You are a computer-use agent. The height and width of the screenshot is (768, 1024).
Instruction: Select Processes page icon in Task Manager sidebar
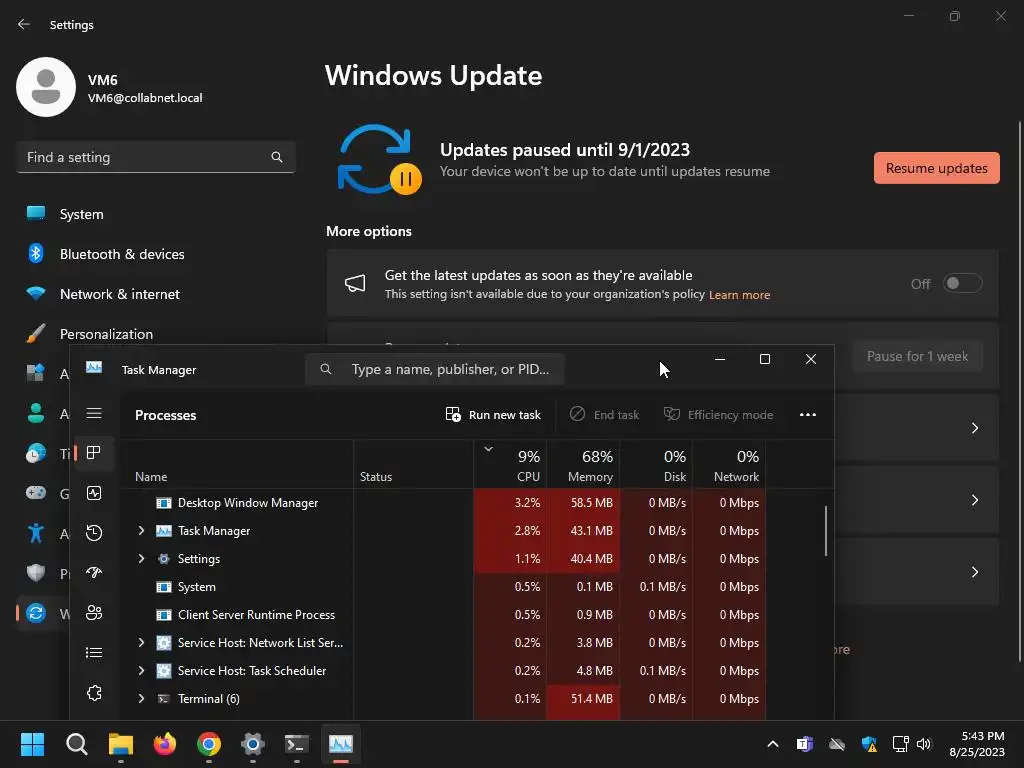click(94, 453)
